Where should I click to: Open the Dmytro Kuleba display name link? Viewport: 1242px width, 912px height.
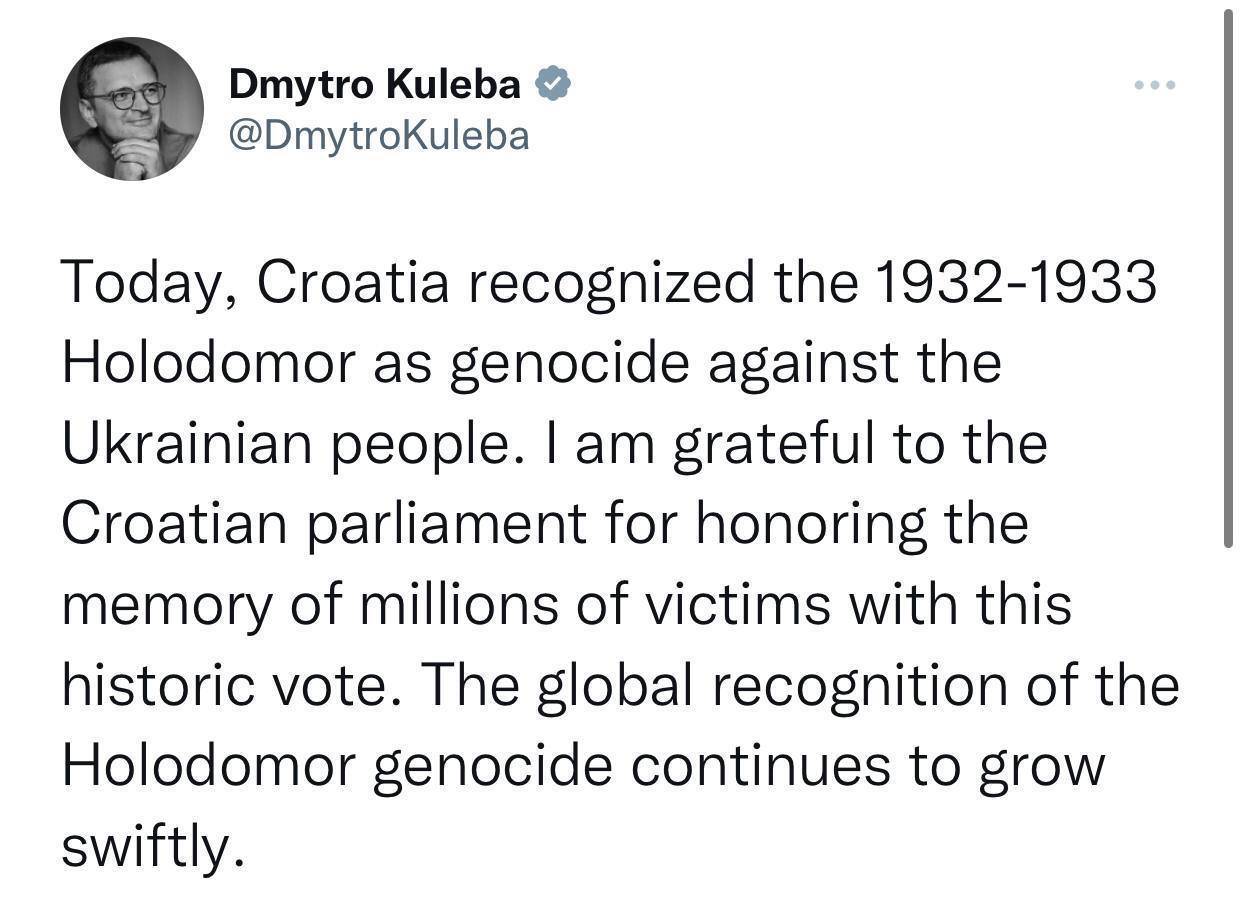(375, 86)
